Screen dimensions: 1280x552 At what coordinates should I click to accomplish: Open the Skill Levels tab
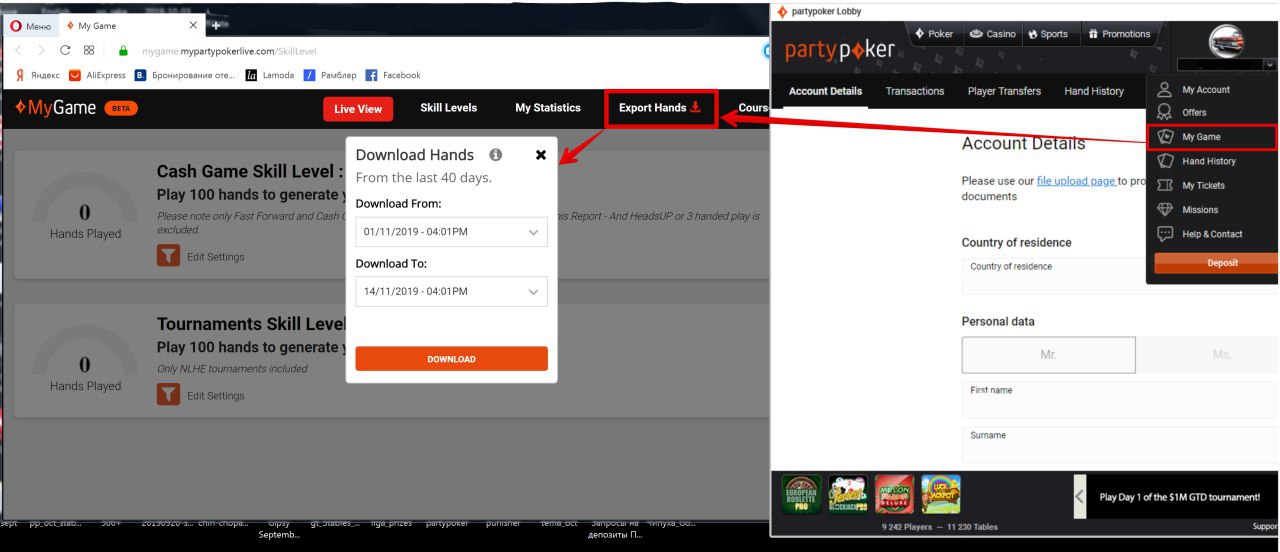pos(448,108)
